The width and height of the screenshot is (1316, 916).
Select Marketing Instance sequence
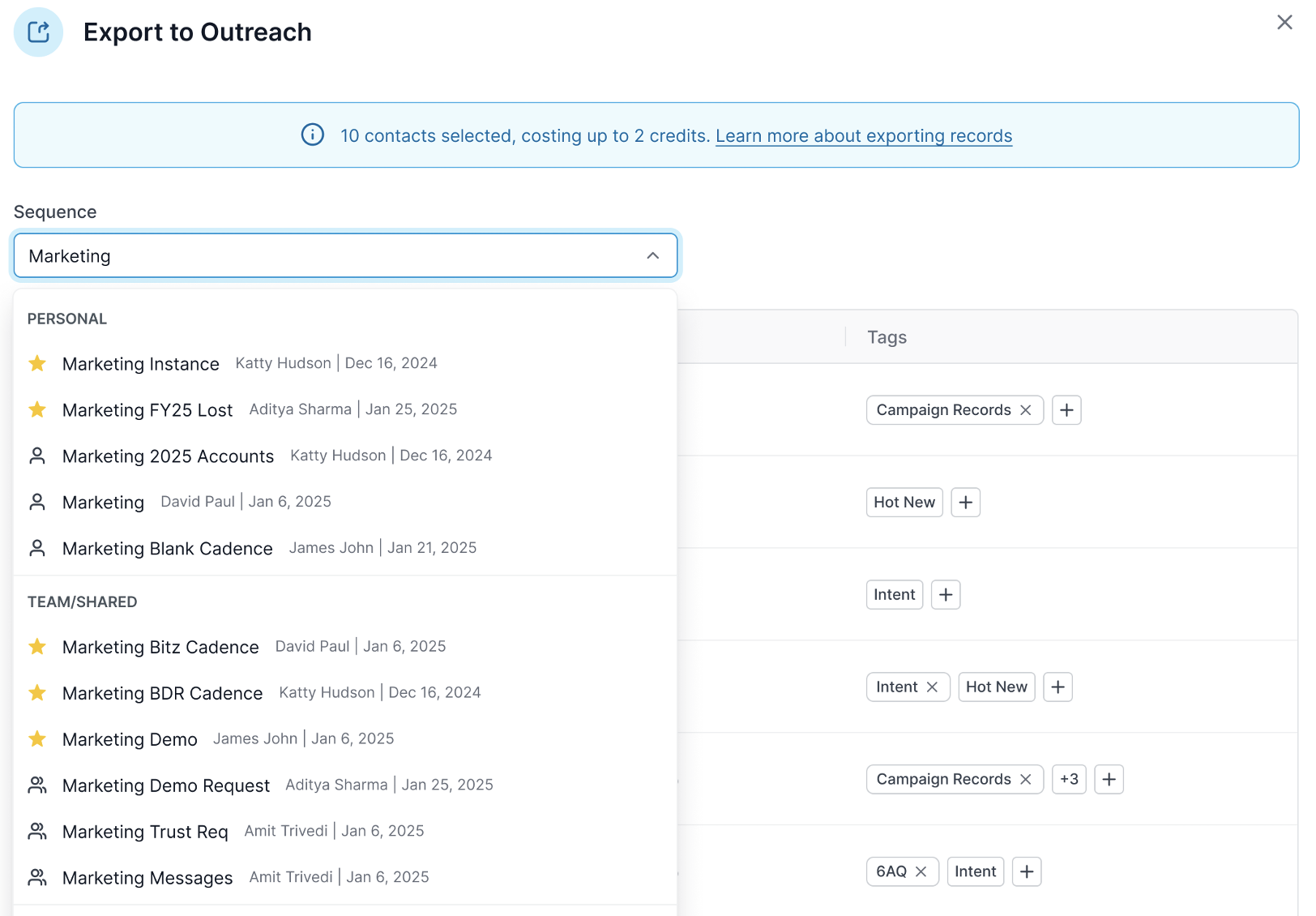pos(345,363)
